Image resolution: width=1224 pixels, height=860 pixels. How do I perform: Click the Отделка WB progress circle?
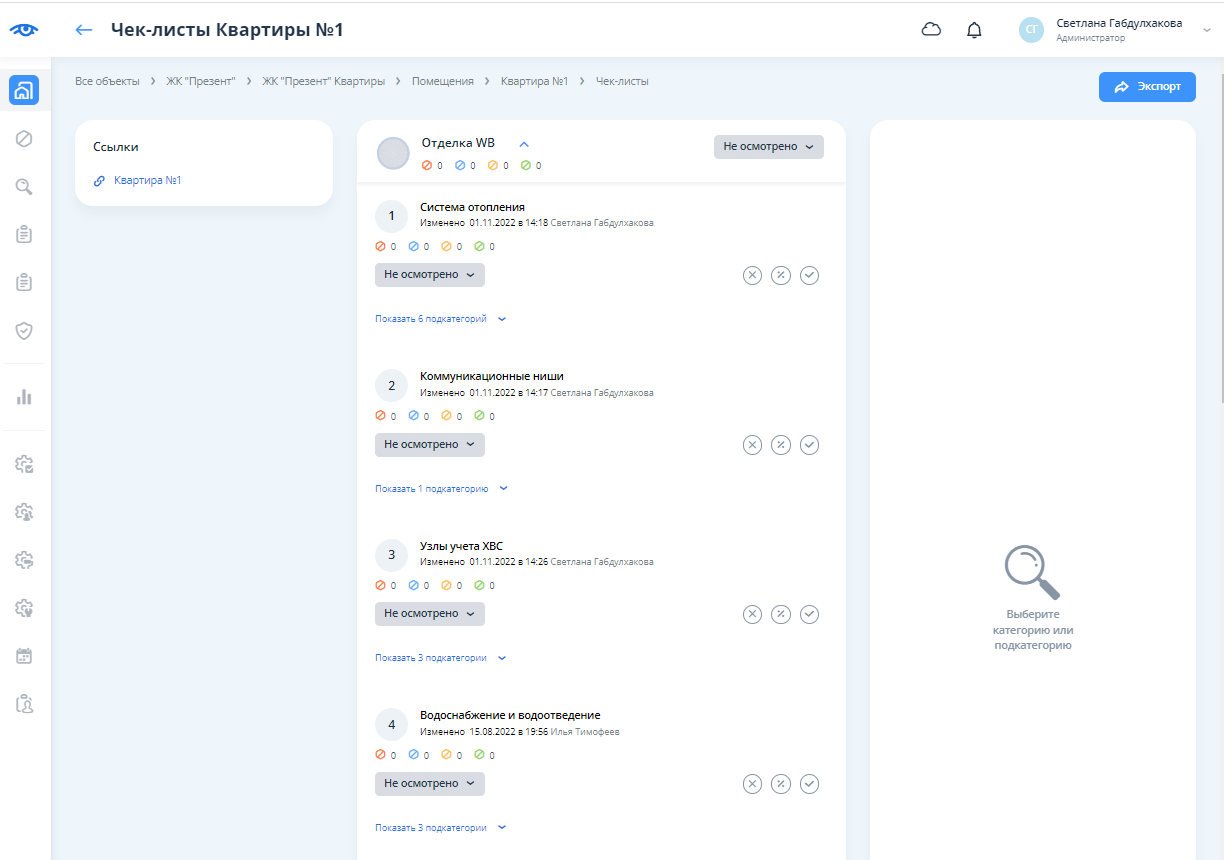click(x=393, y=154)
